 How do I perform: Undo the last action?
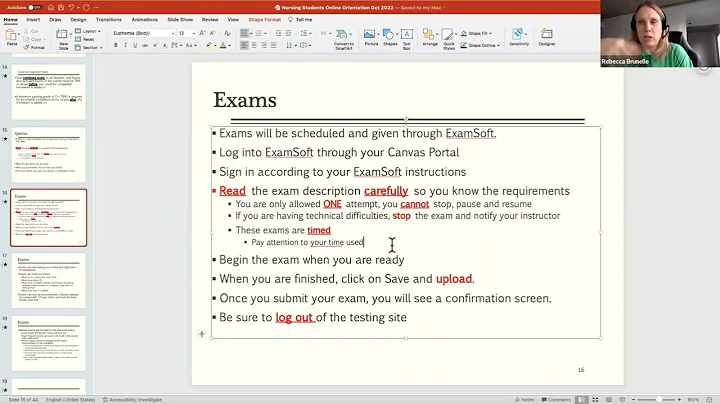71,7
